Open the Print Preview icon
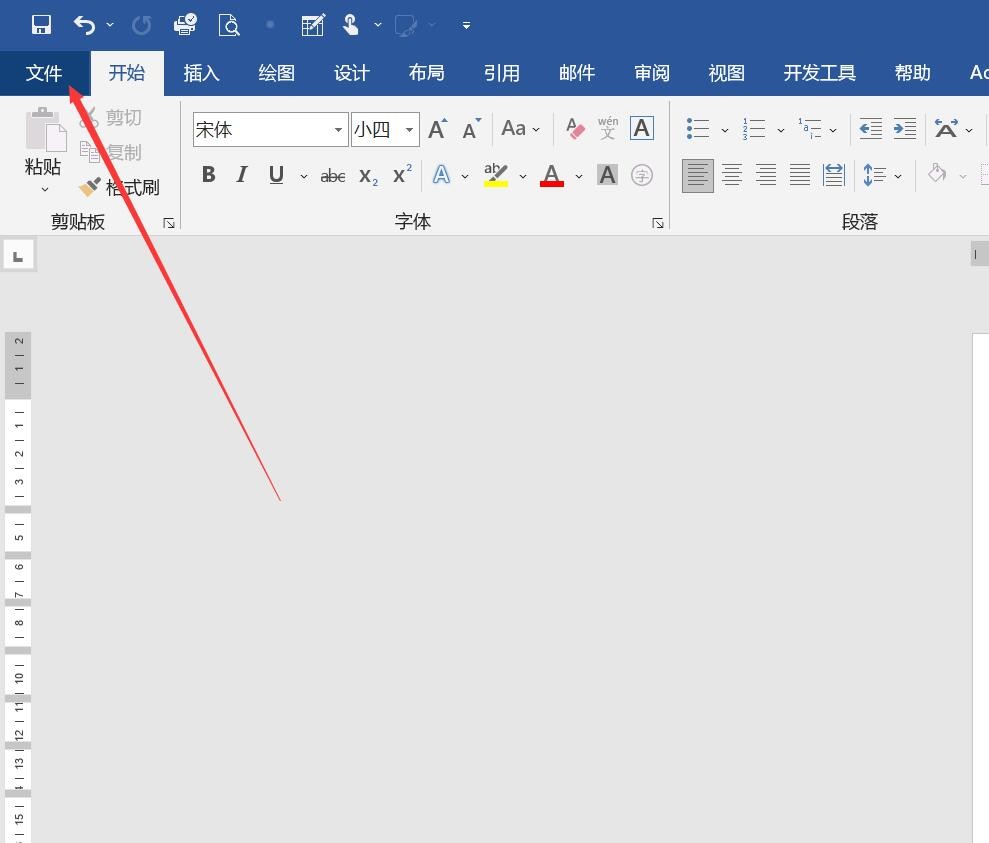Viewport: 989px width, 843px height. coord(229,25)
